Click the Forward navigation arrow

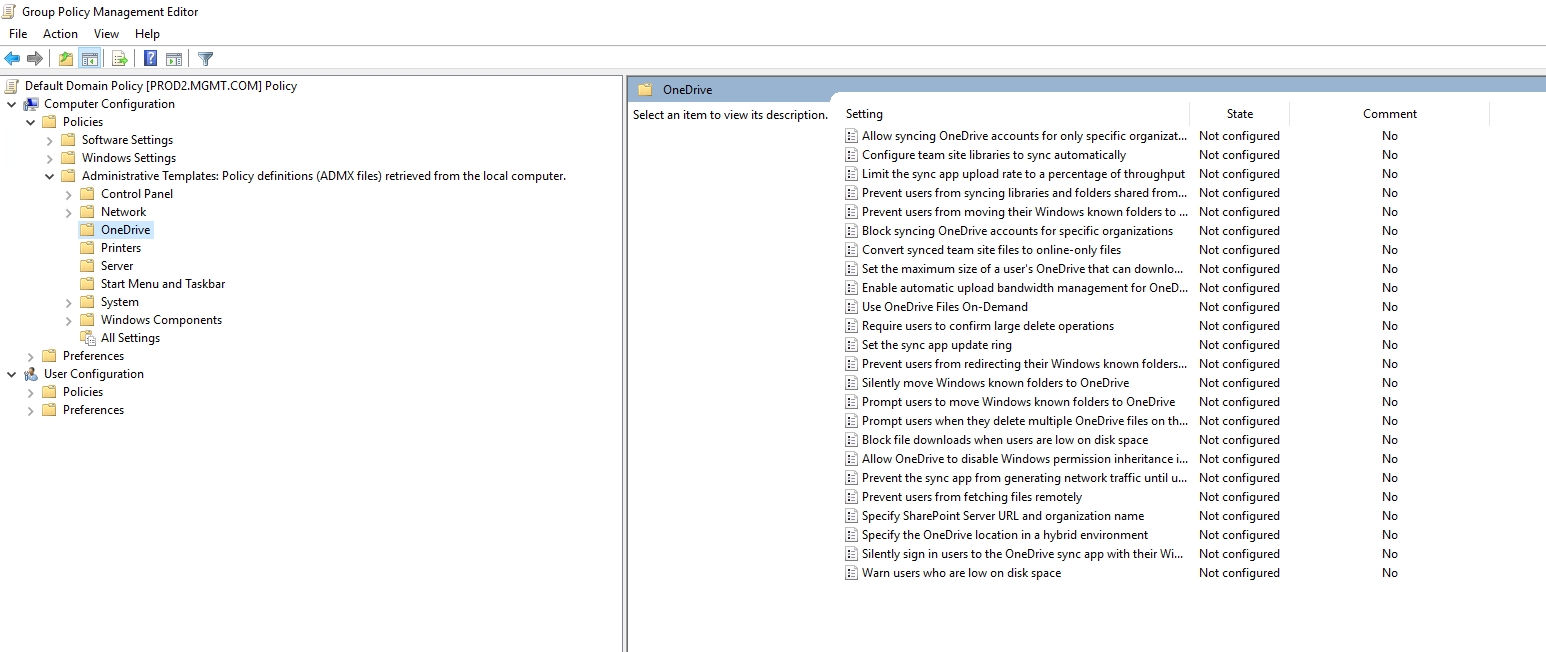coord(34,58)
